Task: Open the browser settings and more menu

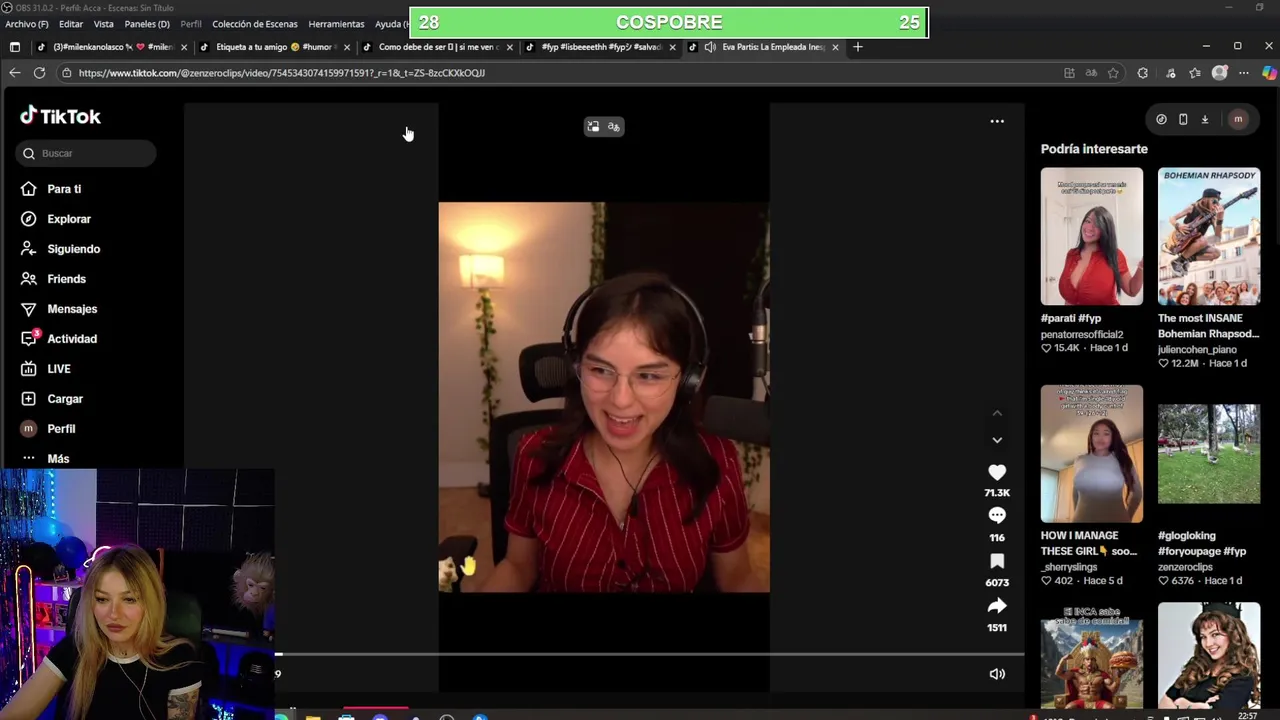Action: 1244,73
